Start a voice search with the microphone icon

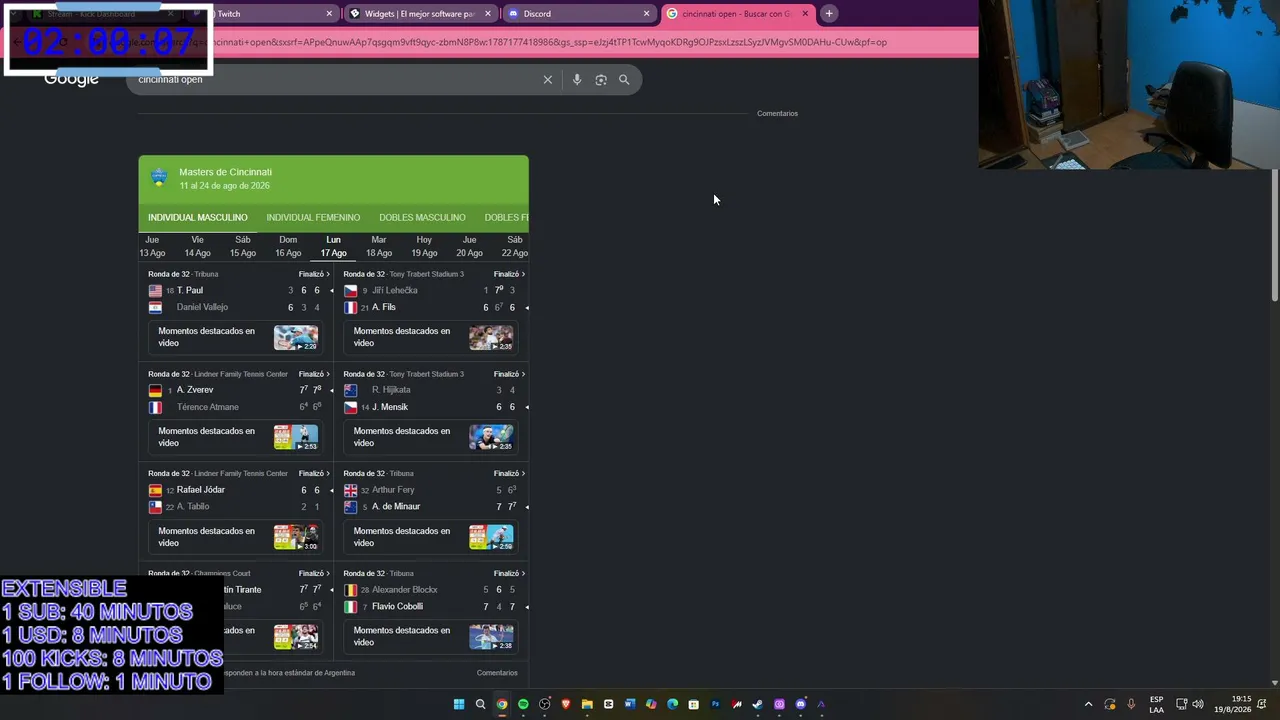click(577, 80)
